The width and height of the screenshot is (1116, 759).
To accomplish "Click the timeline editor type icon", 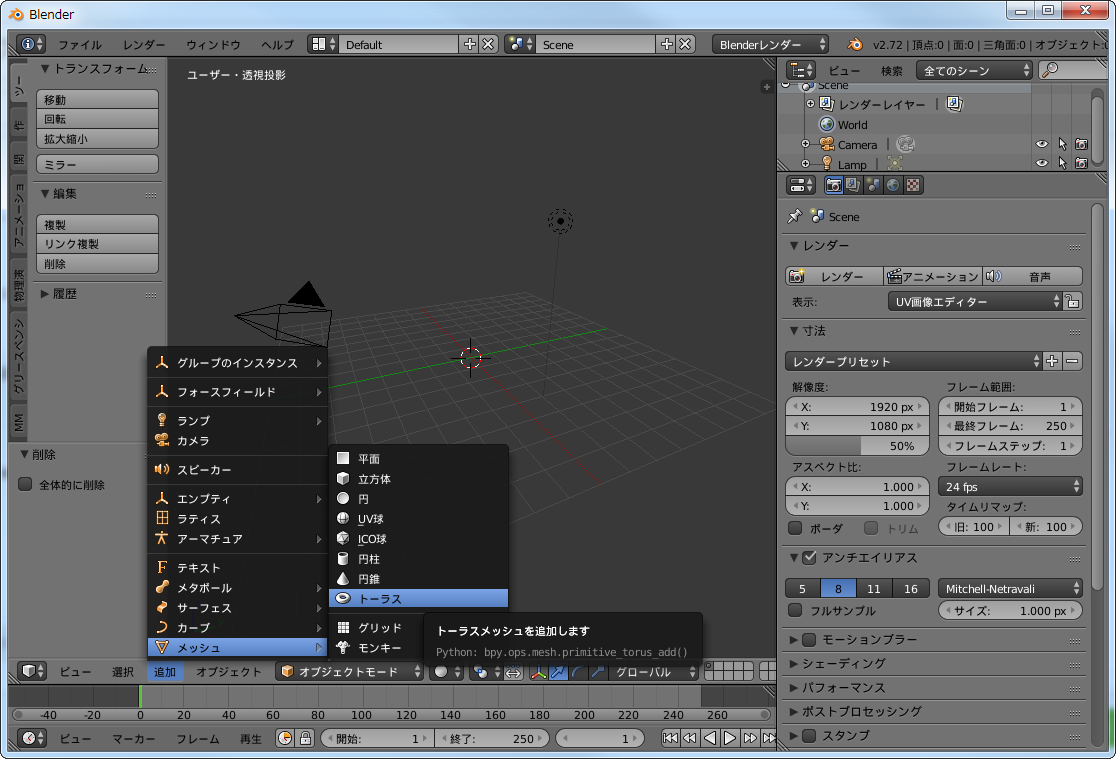I will tap(31, 738).
